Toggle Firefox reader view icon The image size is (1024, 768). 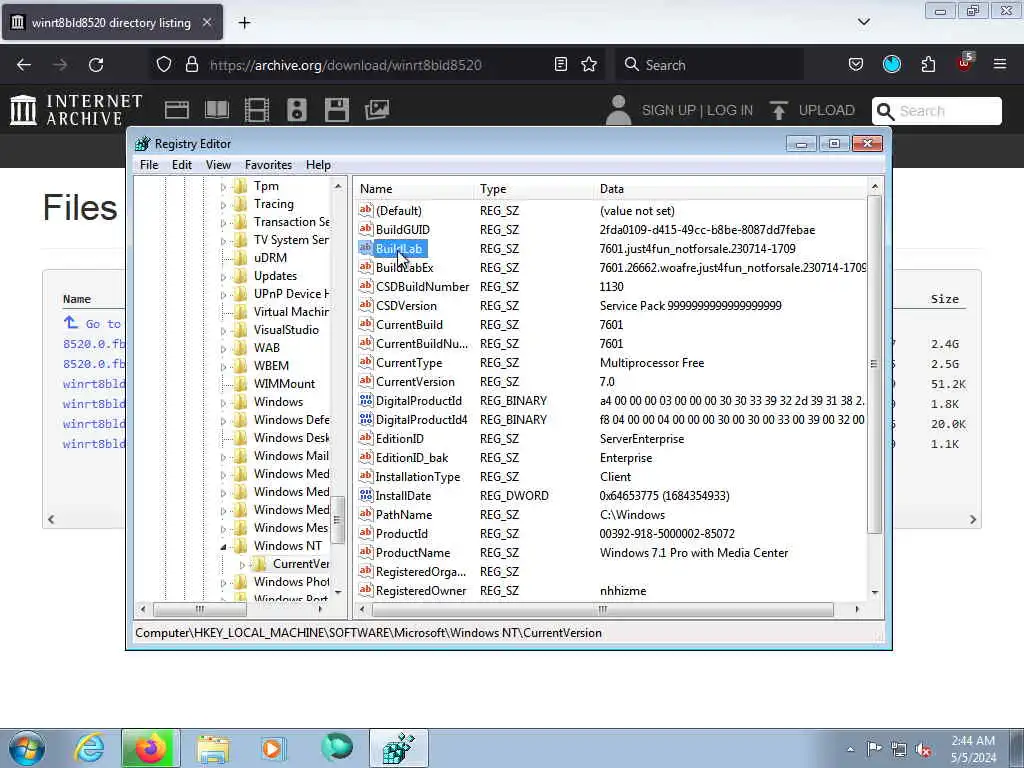560,65
